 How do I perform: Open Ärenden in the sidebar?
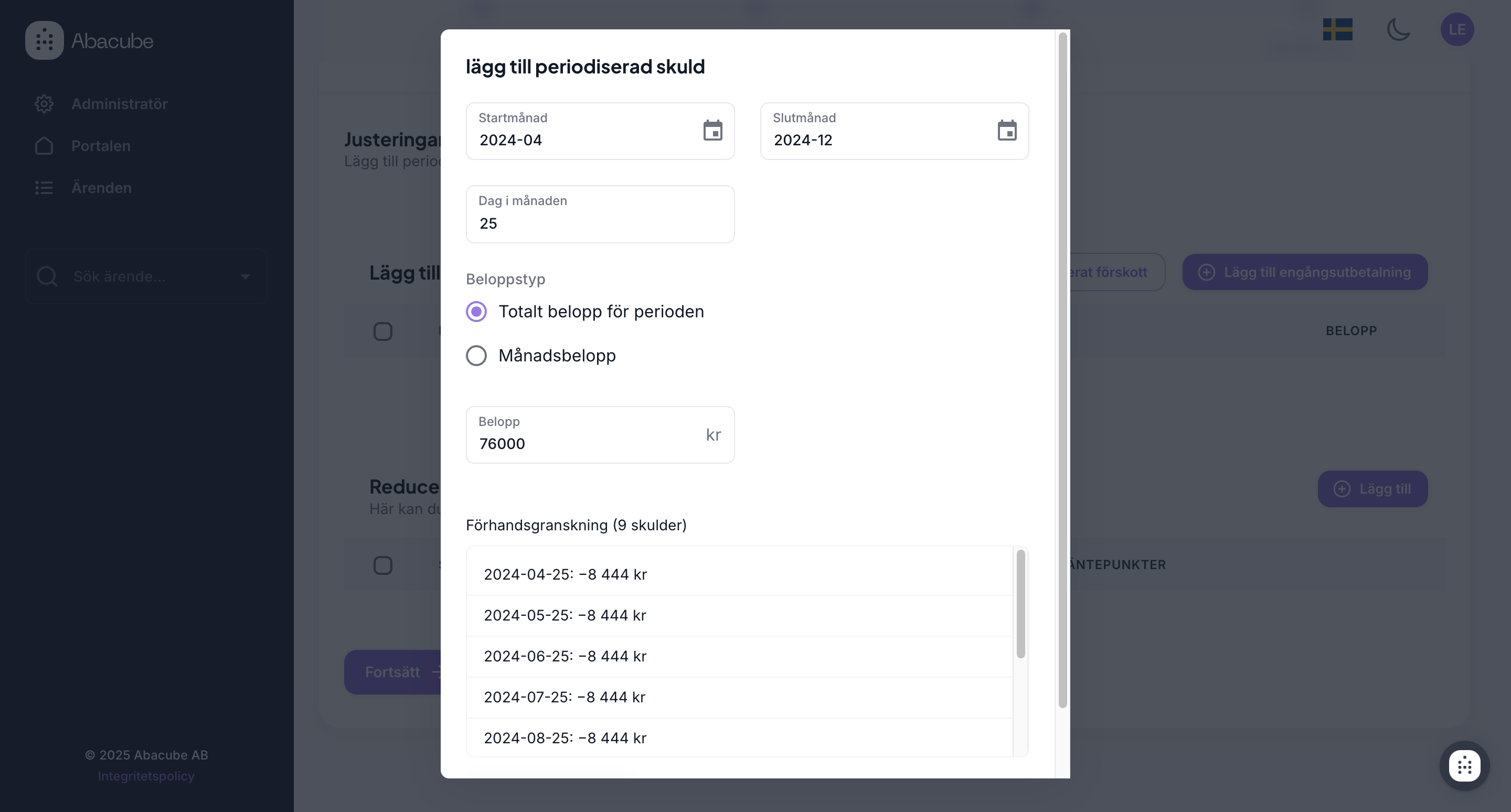(x=101, y=188)
